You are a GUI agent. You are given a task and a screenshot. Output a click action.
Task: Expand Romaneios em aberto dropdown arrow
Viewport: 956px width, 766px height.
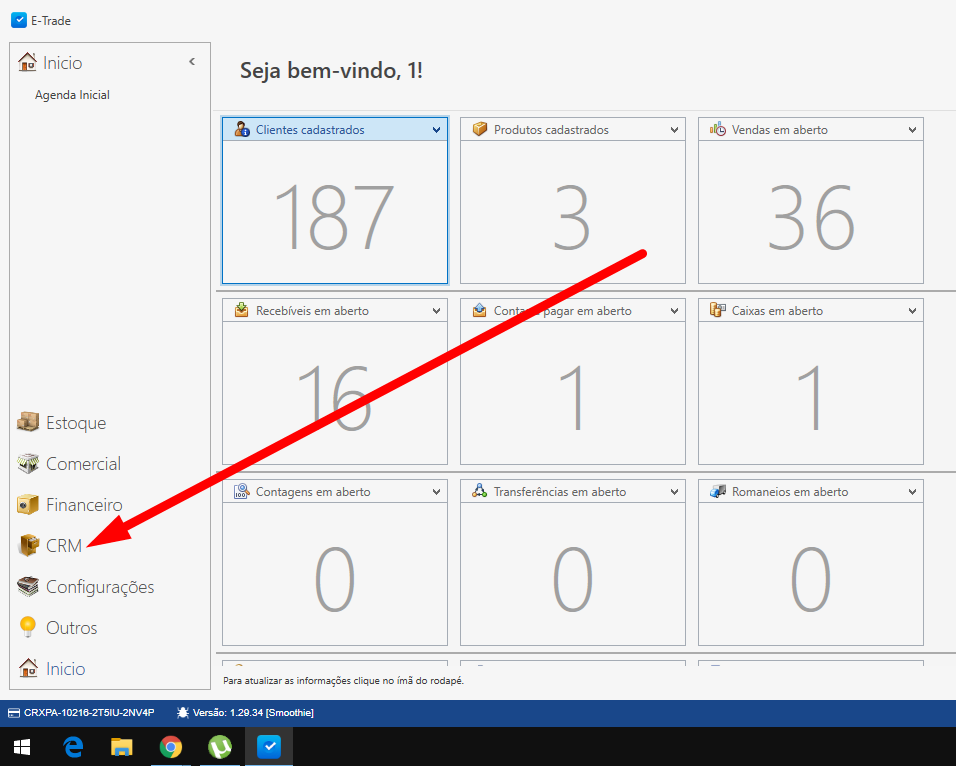pos(912,492)
